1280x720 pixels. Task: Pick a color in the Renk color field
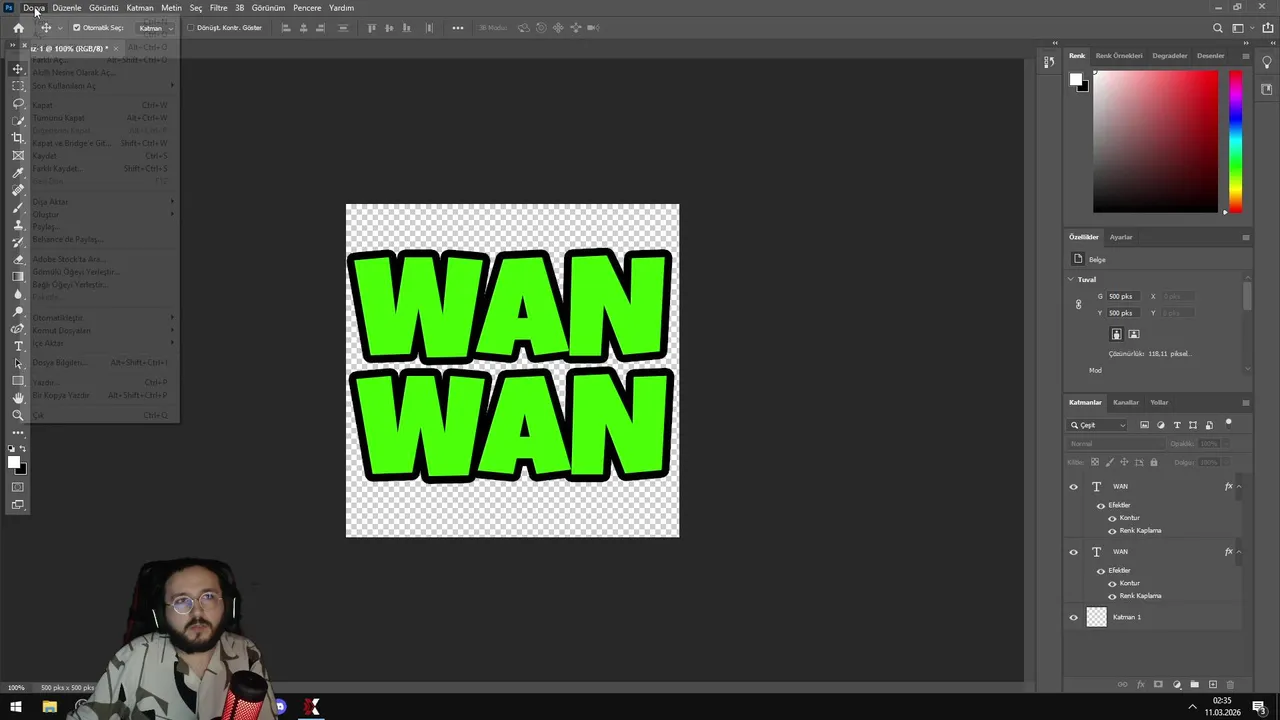coord(1155,141)
